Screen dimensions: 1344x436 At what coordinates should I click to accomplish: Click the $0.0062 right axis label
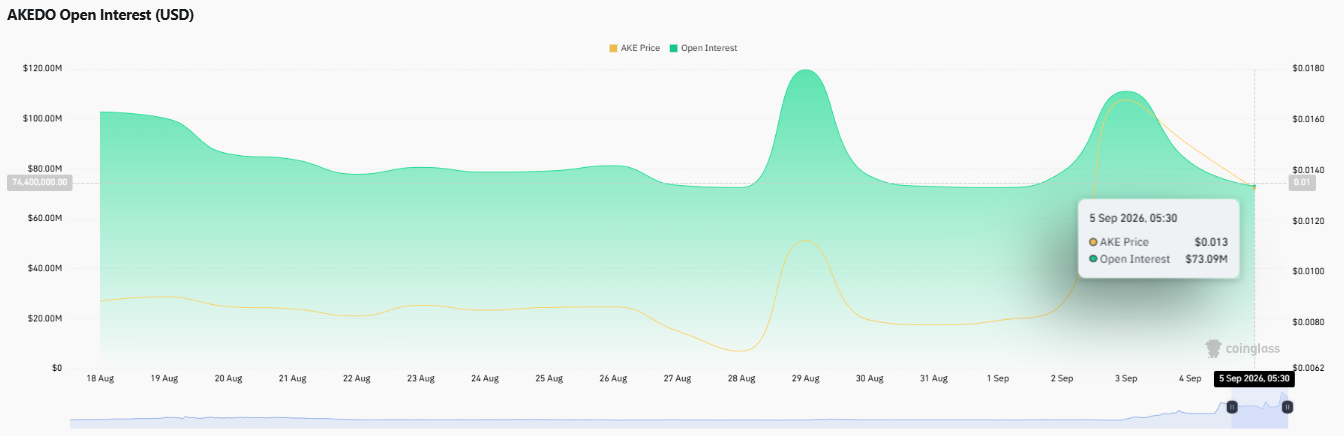1308,369
